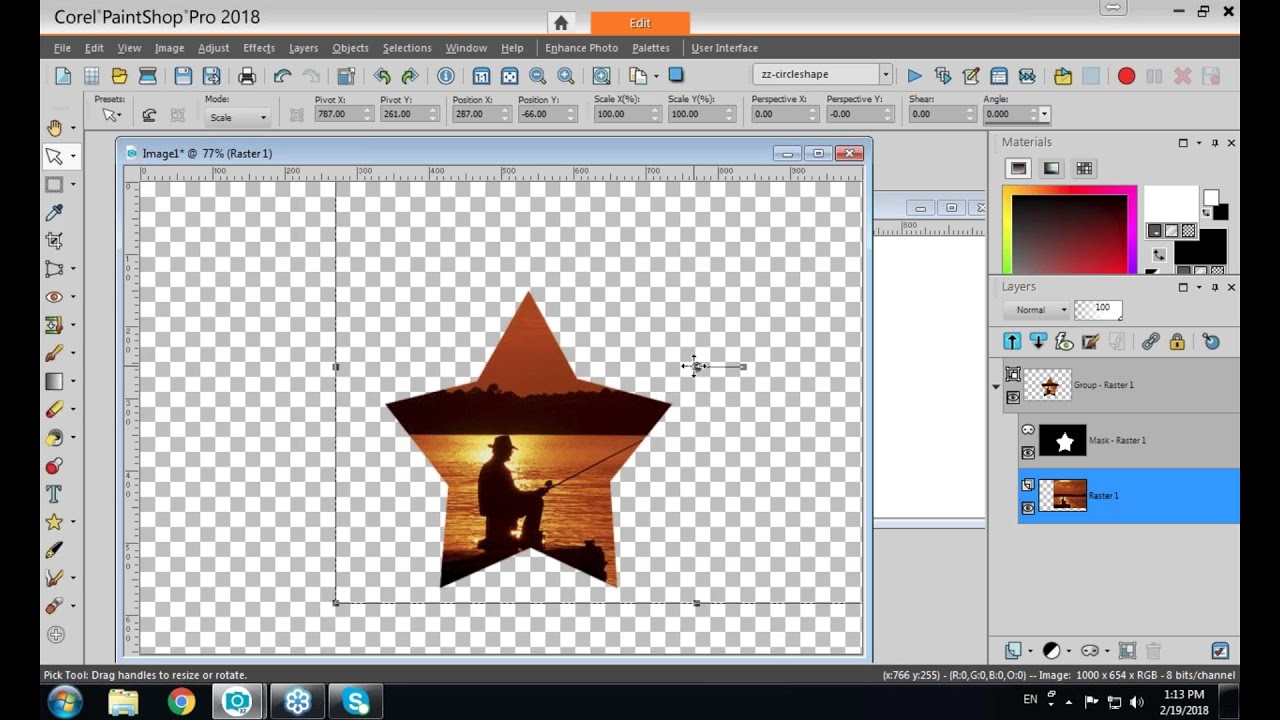Click the Lock transparency padlock button
This screenshot has height=720, width=1280.
[x=1178, y=341]
